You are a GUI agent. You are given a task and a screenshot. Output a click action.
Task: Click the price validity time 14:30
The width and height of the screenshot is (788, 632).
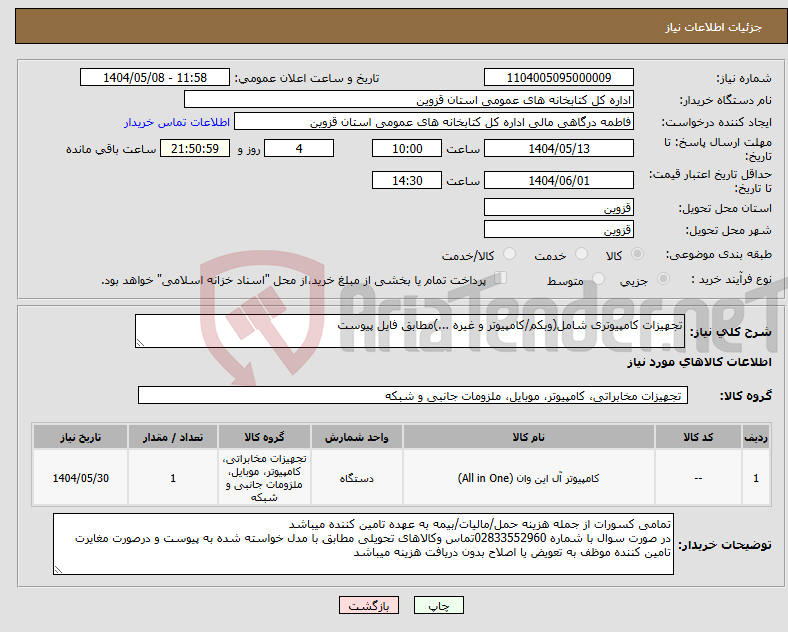pos(407,180)
